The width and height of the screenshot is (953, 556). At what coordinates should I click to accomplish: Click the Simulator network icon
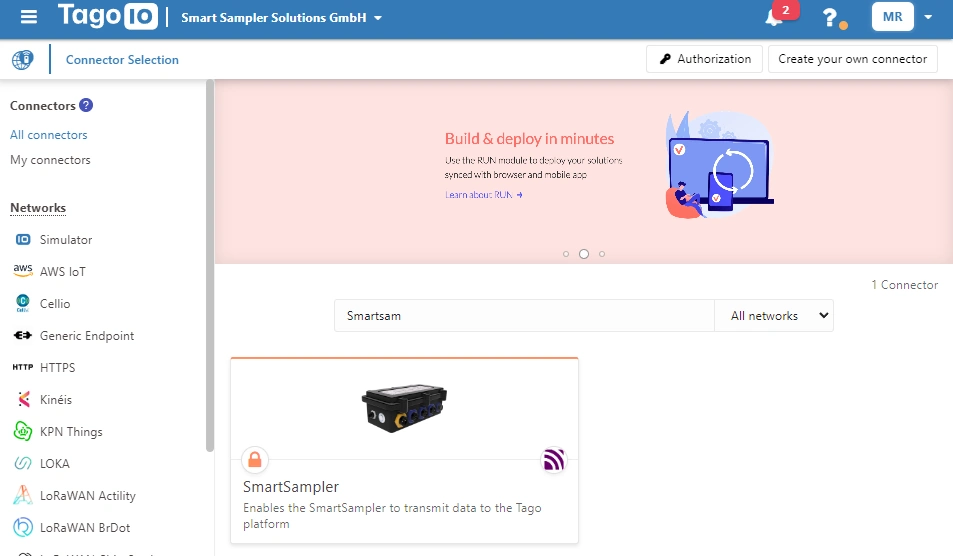pos(23,239)
